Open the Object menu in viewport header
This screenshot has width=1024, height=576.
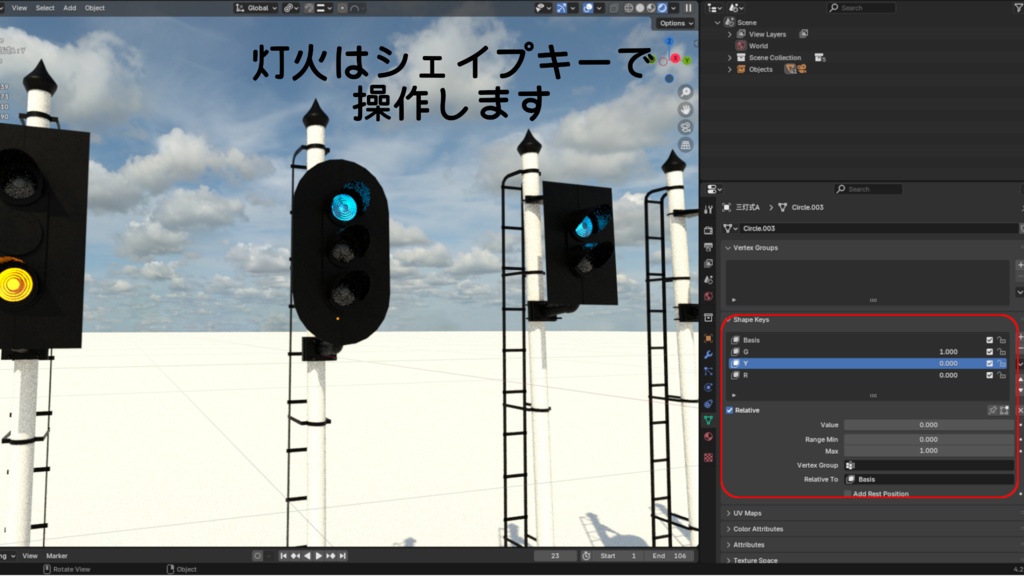click(93, 7)
